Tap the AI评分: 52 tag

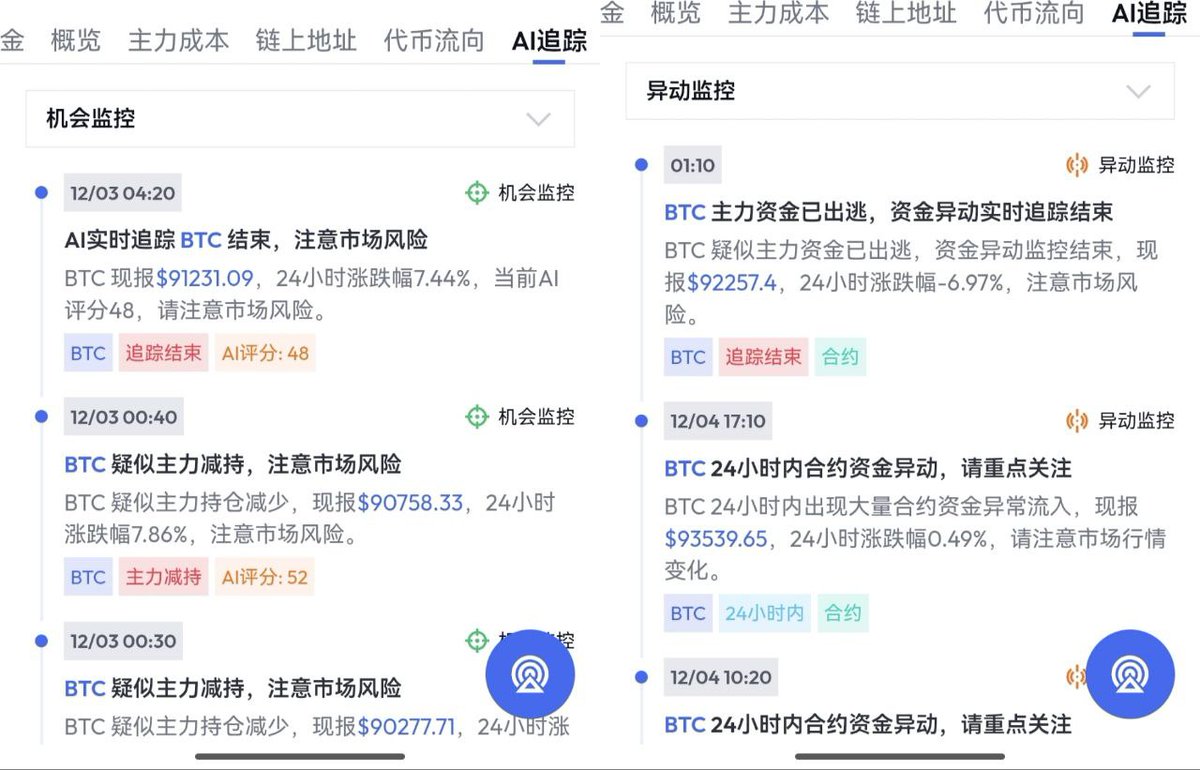tap(265, 577)
